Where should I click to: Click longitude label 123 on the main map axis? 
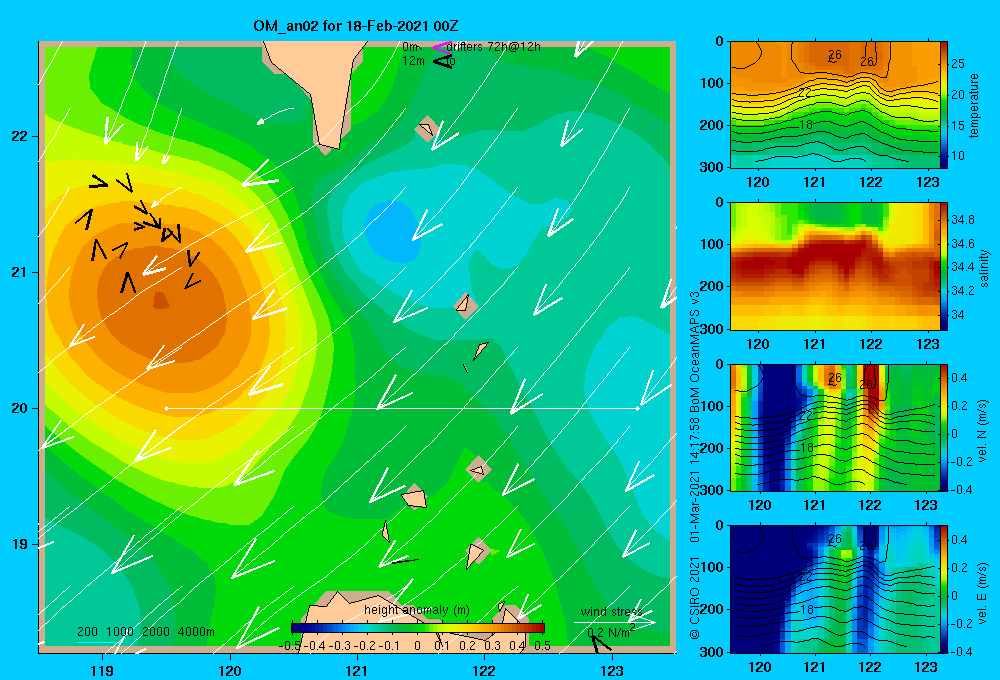point(612,670)
